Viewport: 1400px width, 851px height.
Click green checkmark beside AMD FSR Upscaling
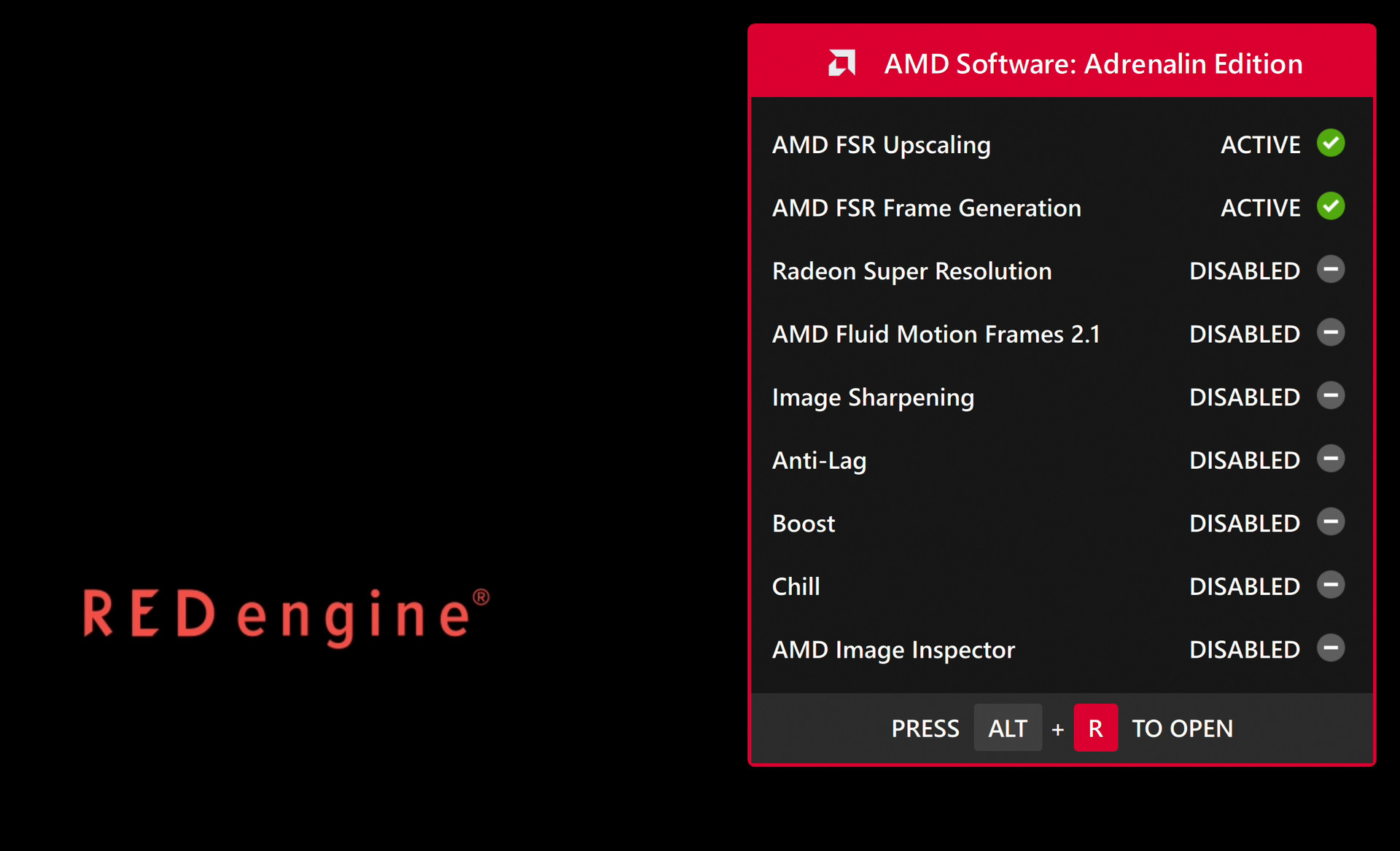(x=1330, y=143)
